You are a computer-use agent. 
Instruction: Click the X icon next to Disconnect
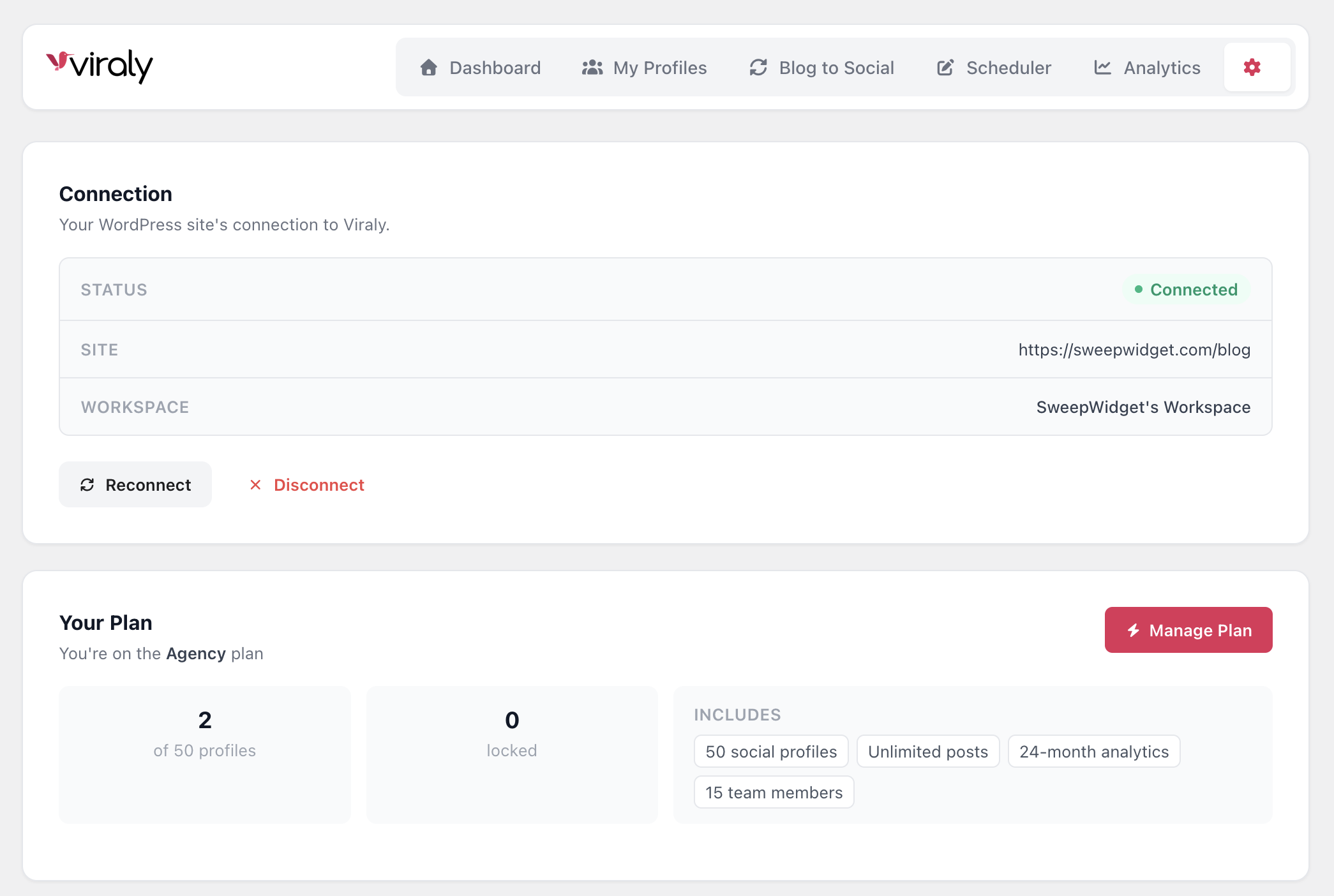[x=256, y=485]
